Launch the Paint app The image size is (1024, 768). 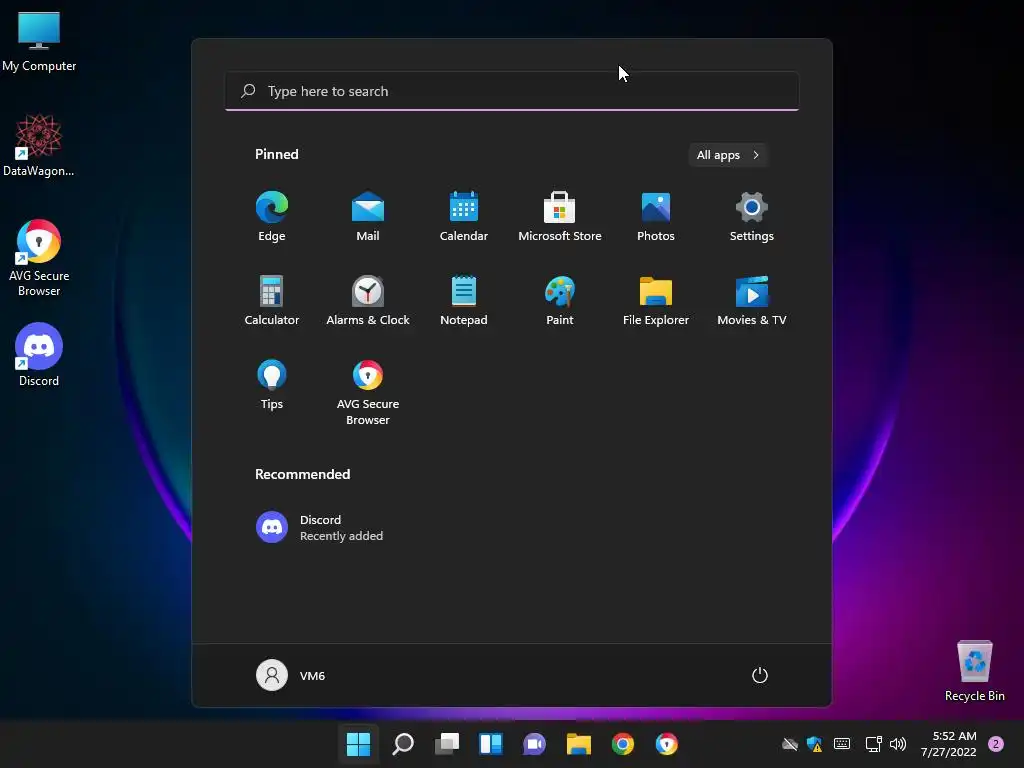click(560, 300)
